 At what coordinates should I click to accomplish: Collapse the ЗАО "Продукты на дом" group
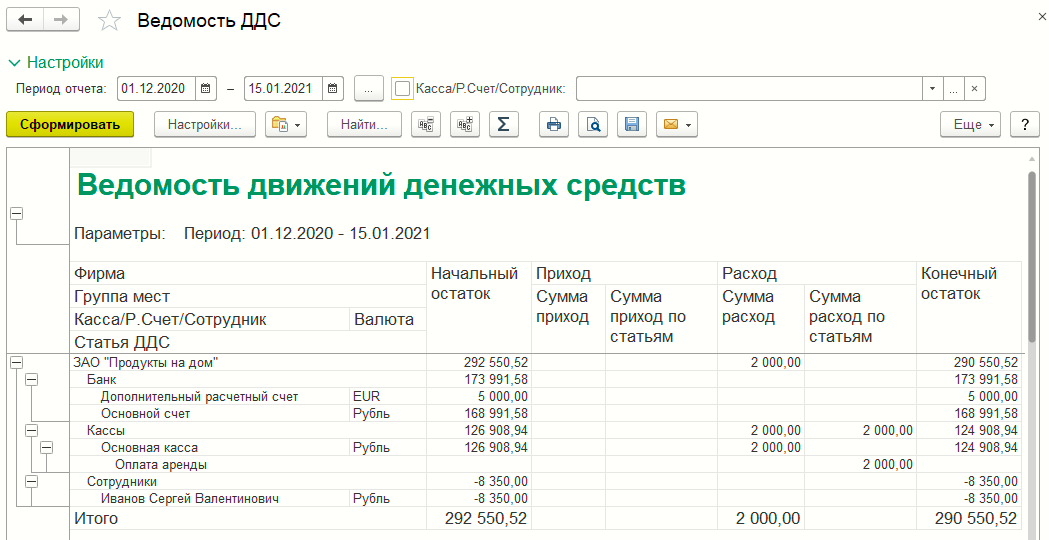(16, 364)
